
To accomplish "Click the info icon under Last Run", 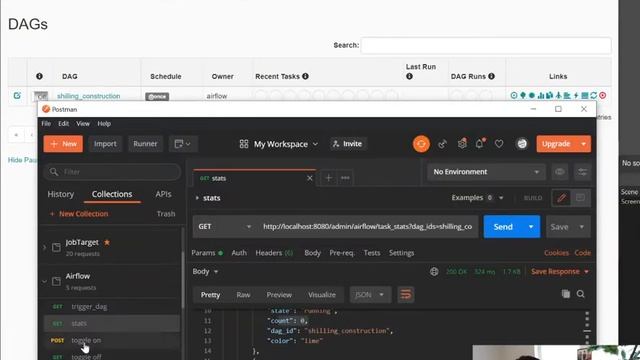I will tap(409, 76).
